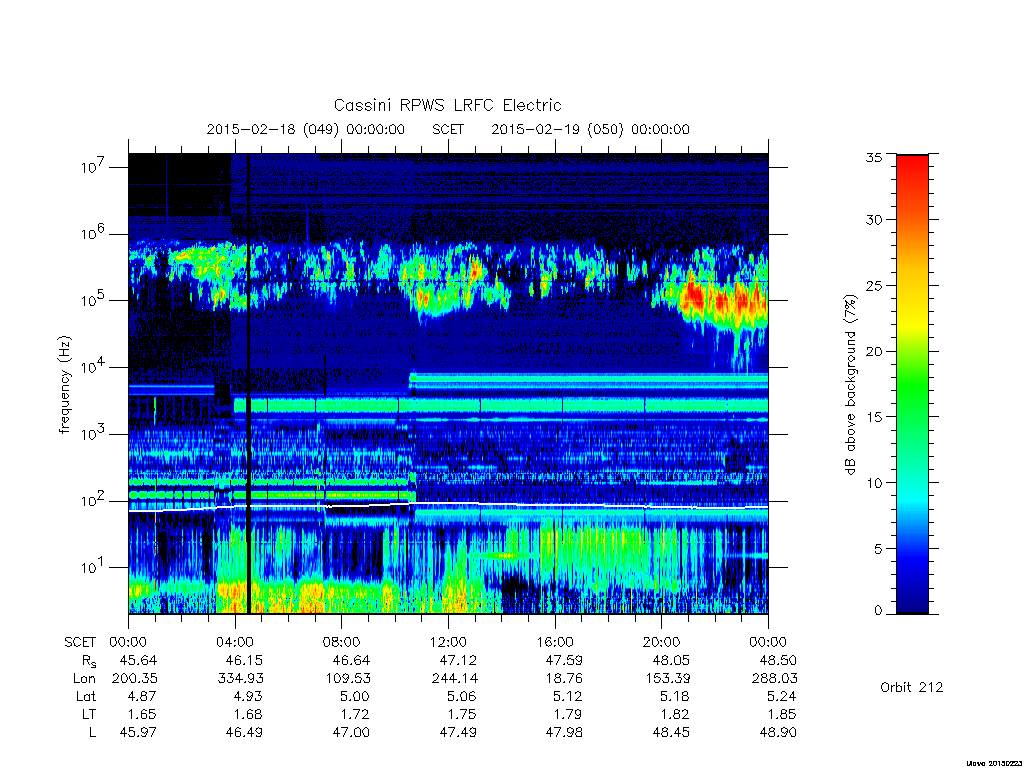Click the 'dB above background (7%)' label

pyautogui.click(x=850, y=385)
